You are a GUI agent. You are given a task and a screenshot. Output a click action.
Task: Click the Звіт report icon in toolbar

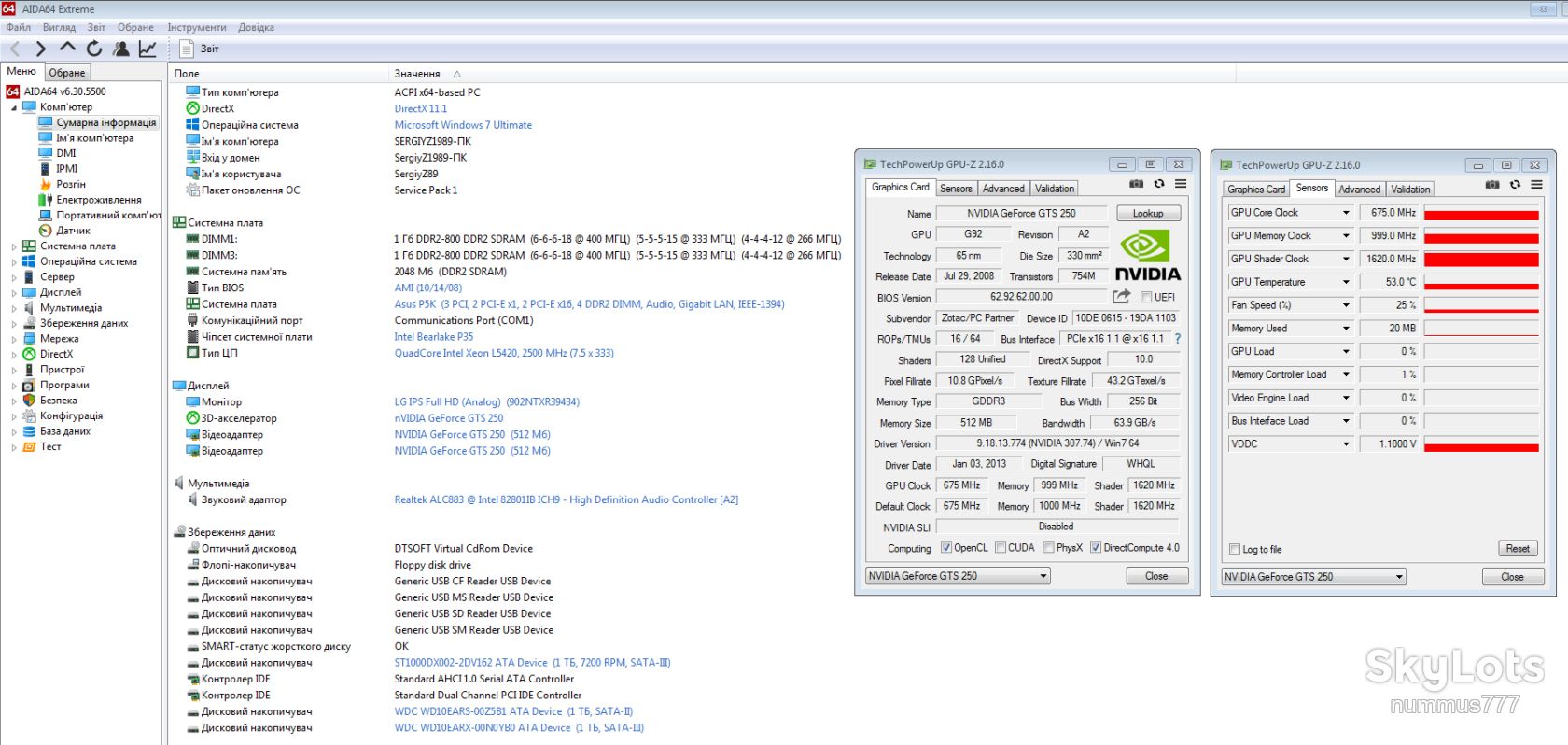point(187,49)
